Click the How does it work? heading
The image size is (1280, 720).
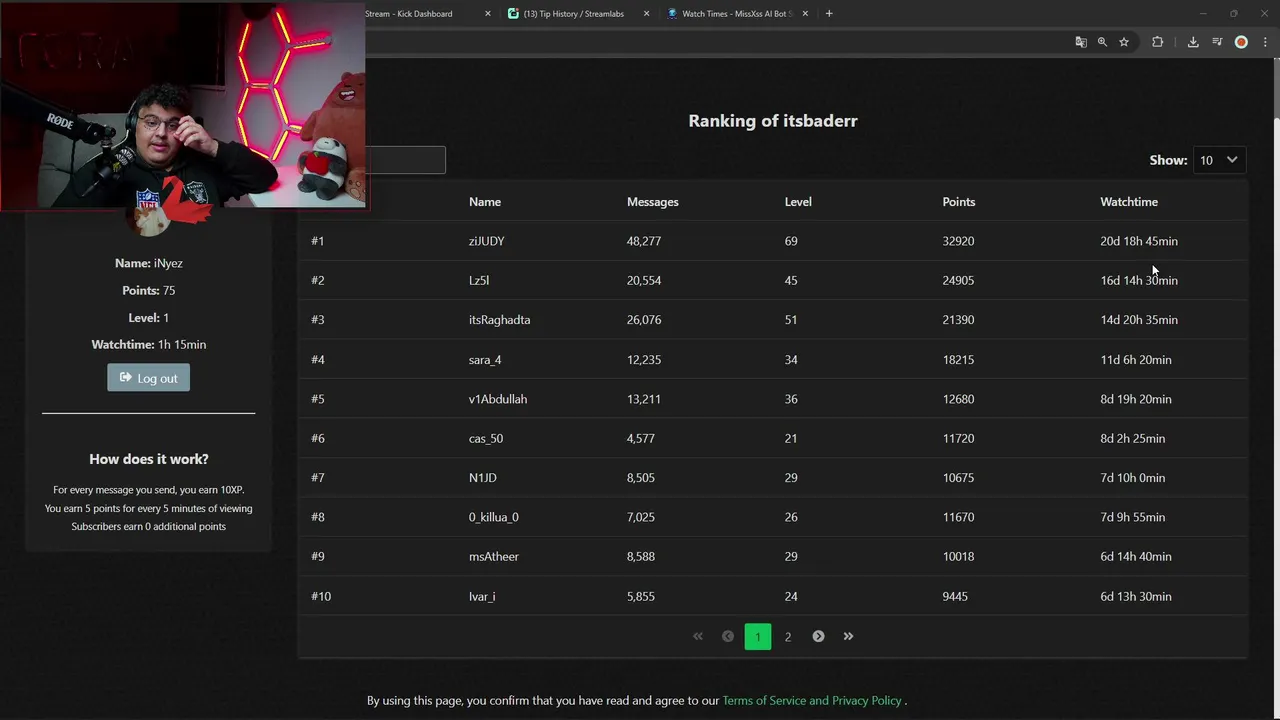click(149, 459)
